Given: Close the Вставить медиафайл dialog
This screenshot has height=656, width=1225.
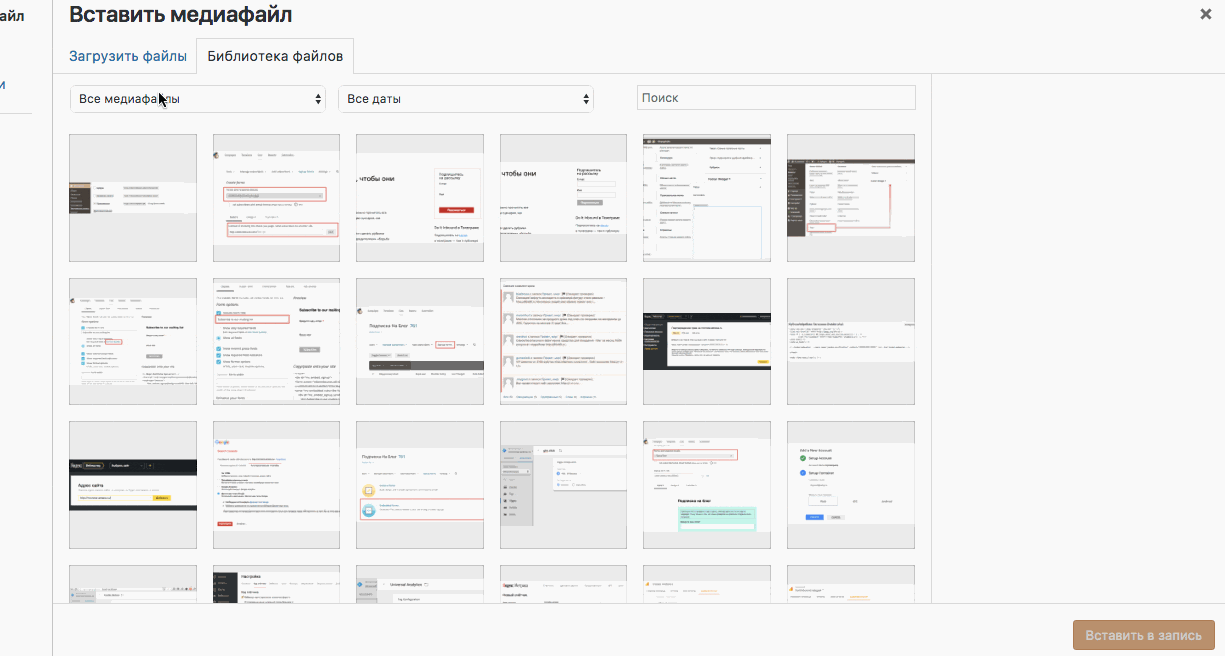Looking at the screenshot, I should pyautogui.click(x=1206, y=14).
